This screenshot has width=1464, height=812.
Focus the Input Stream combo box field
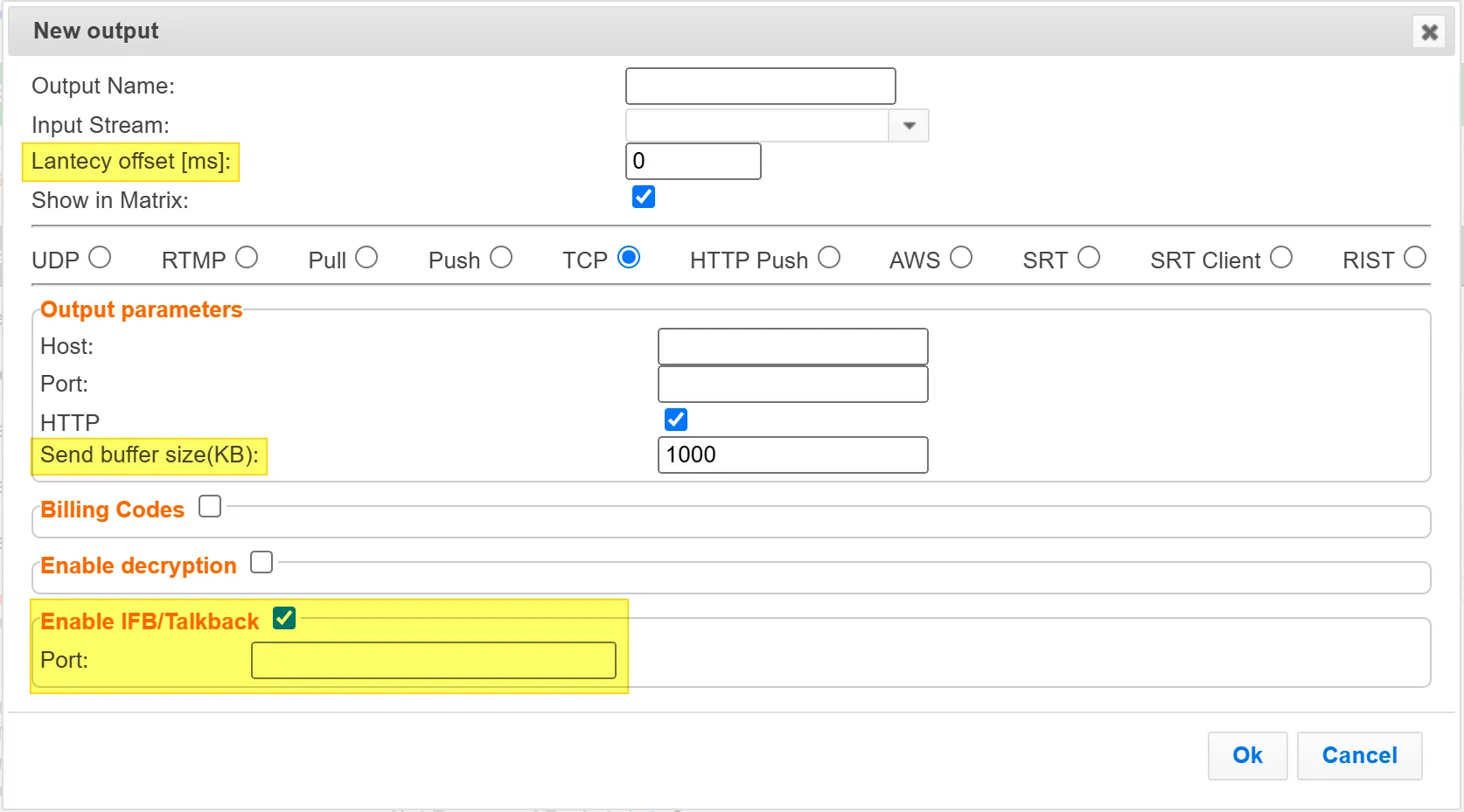coord(757,126)
